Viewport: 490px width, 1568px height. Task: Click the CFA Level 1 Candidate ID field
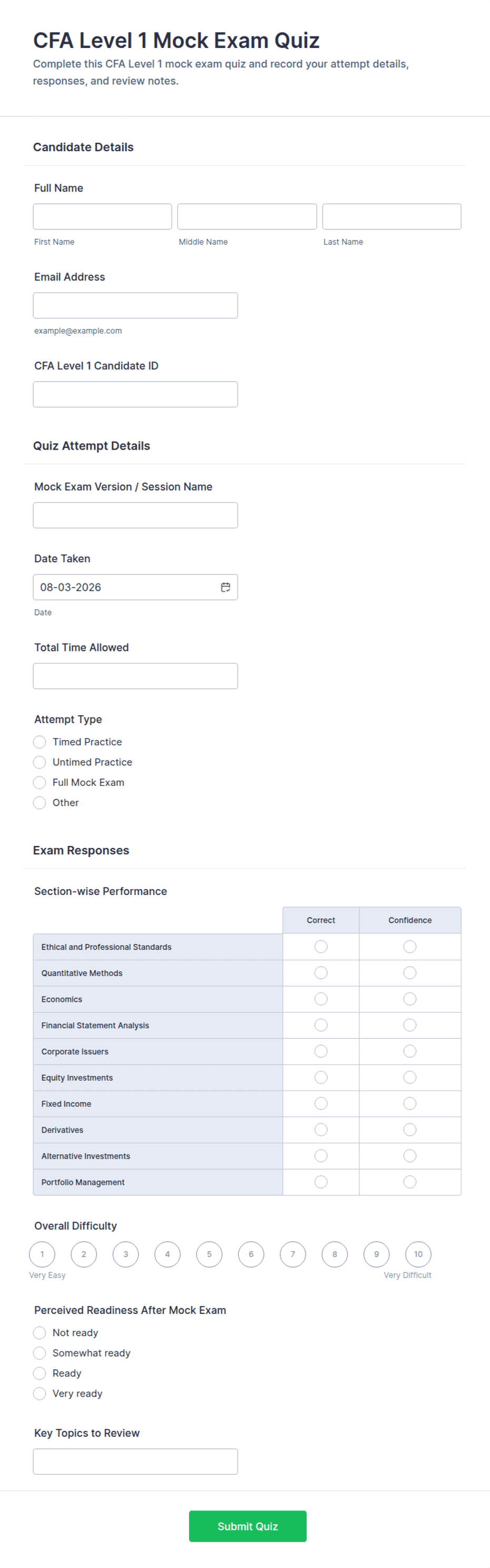point(135,394)
